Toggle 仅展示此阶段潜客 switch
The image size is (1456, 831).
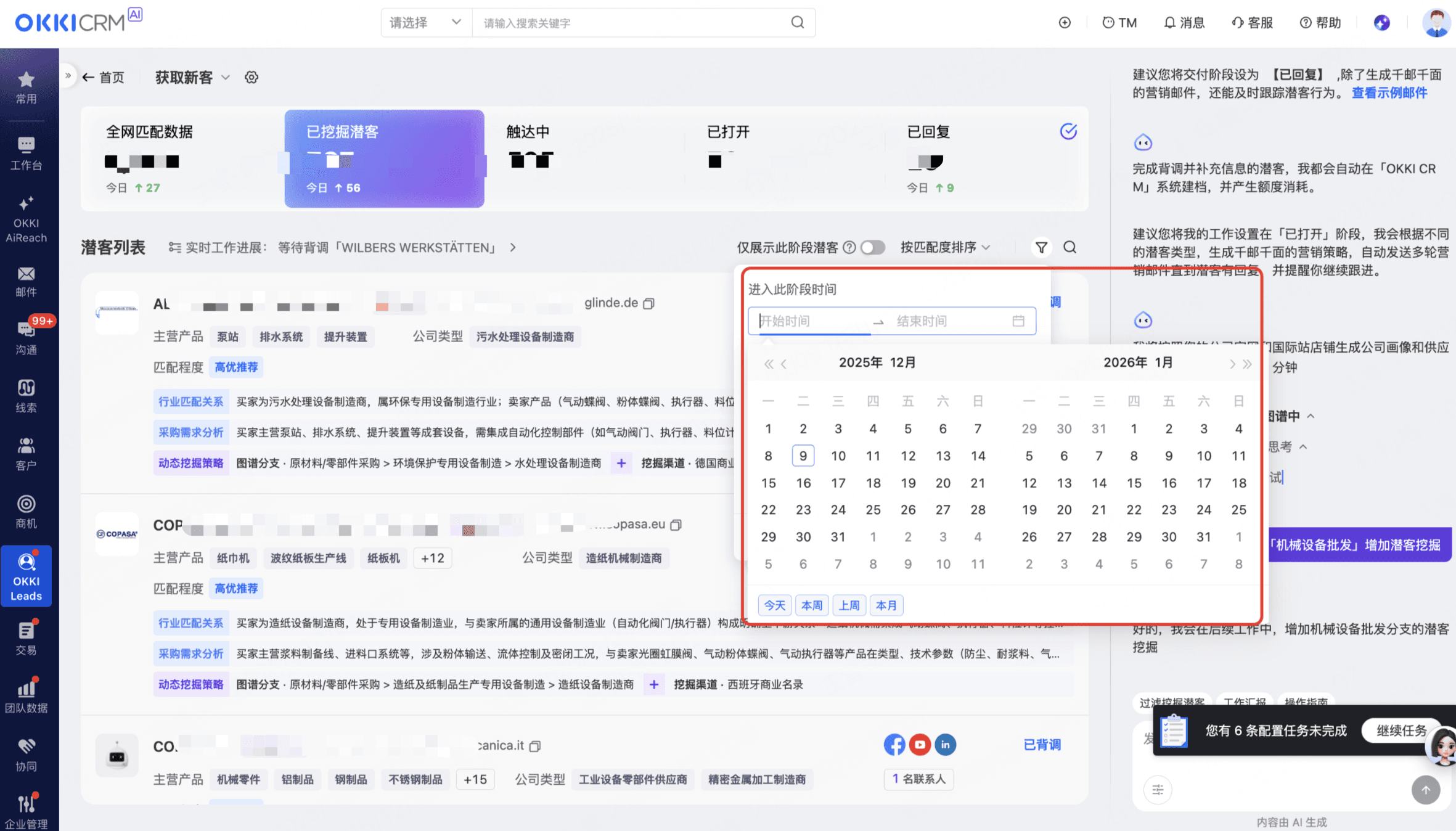point(873,247)
